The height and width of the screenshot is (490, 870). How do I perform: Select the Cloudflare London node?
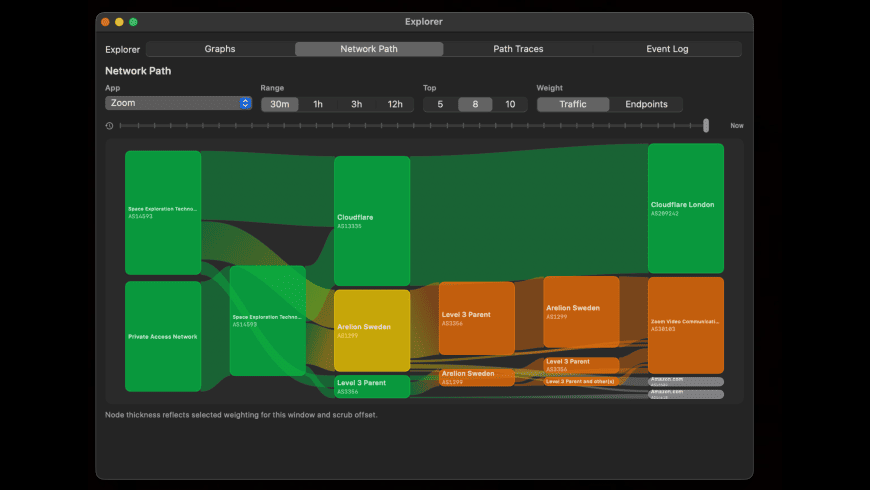point(686,208)
